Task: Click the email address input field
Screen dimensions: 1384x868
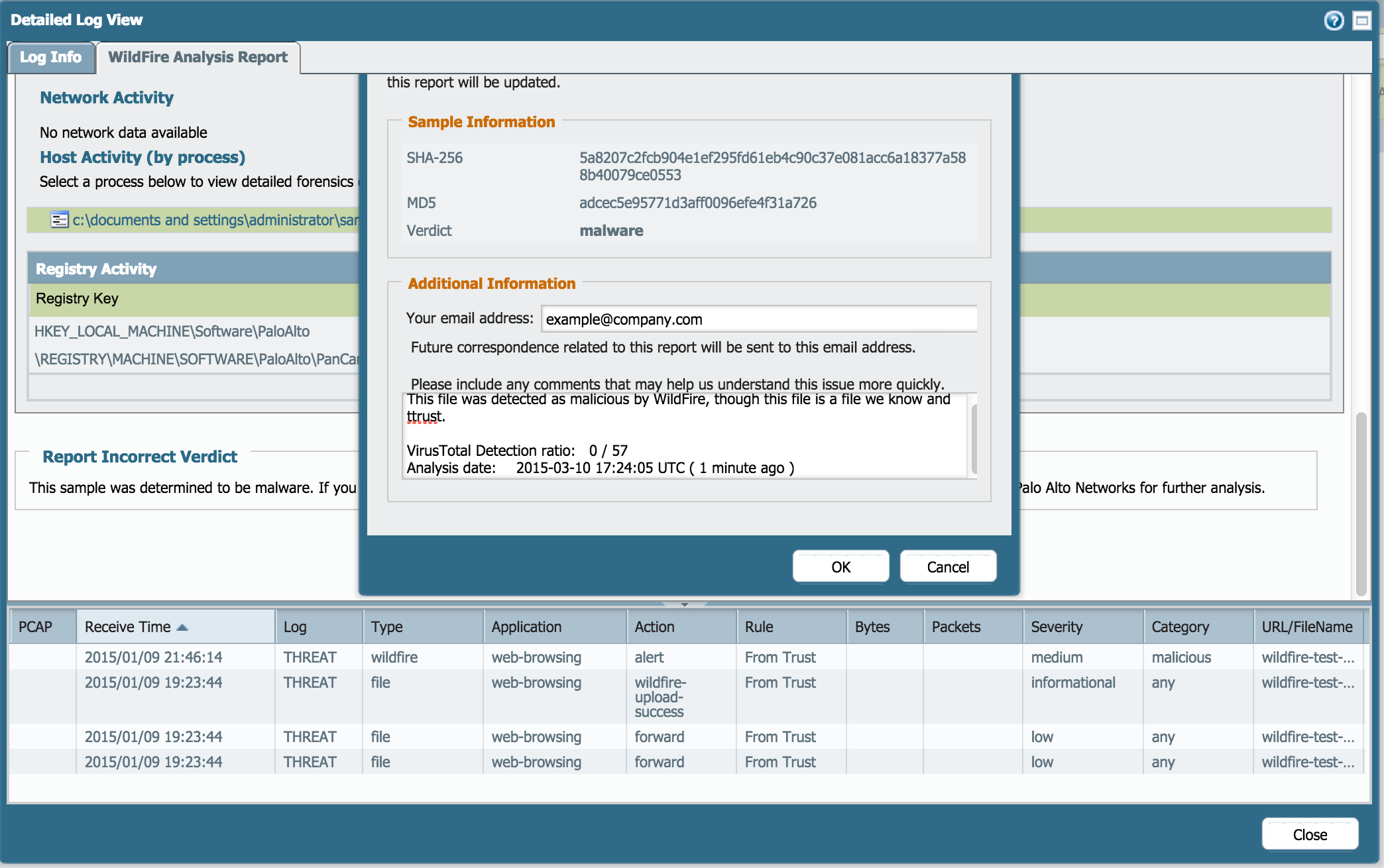Action: point(758,319)
